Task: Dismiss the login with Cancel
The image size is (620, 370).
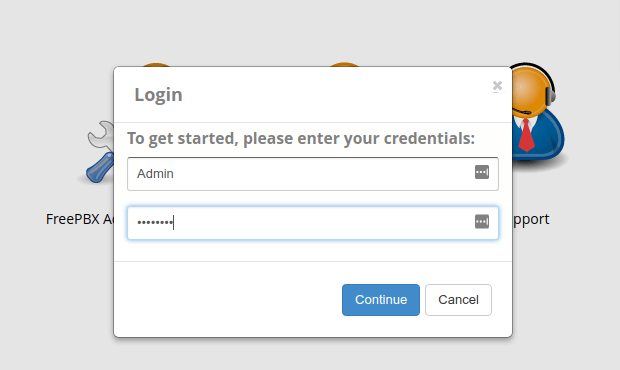Action: 458,300
